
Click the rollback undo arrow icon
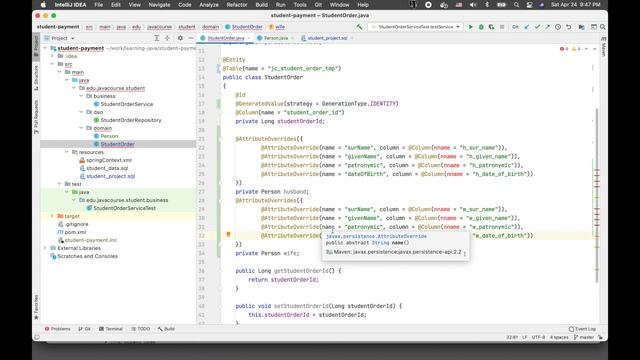coord(569,27)
